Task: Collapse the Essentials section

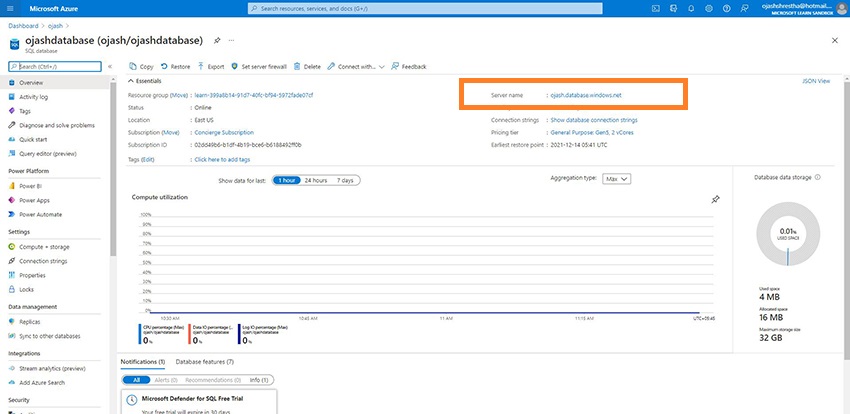Action: [144, 81]
